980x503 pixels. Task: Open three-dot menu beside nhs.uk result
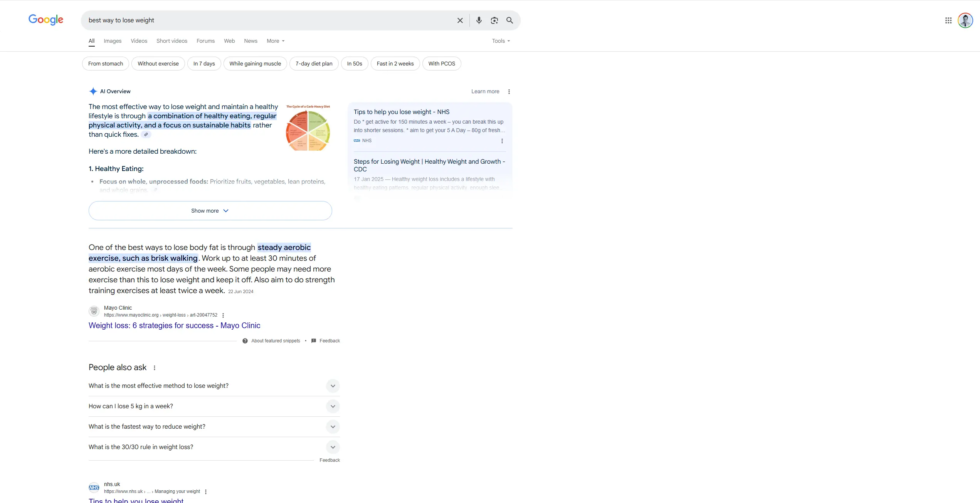pyautogui.click(x=206, y=492)
